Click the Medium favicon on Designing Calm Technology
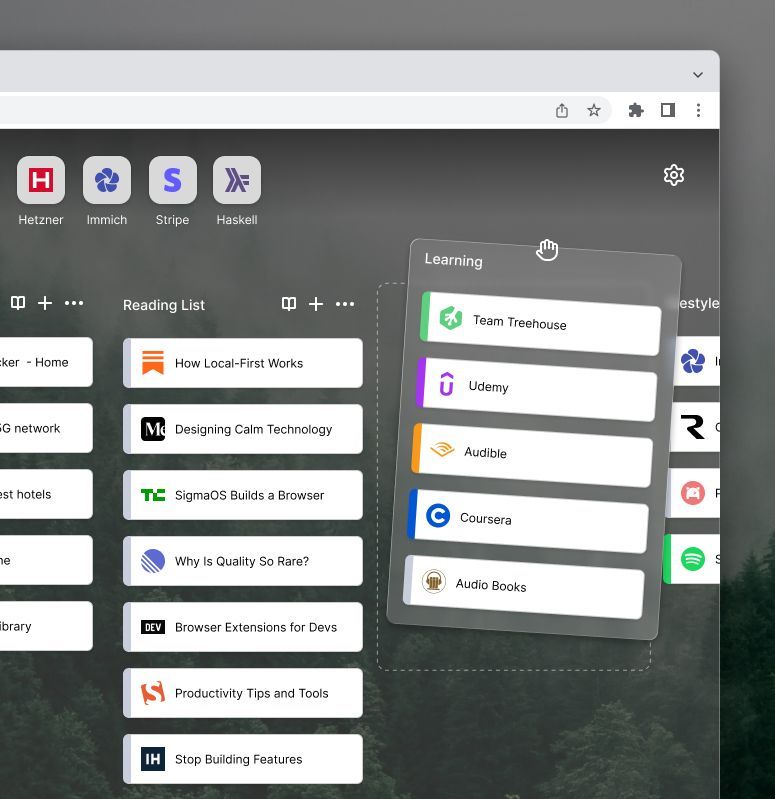Viewport: 775px width, 799px height. [153, 429]
